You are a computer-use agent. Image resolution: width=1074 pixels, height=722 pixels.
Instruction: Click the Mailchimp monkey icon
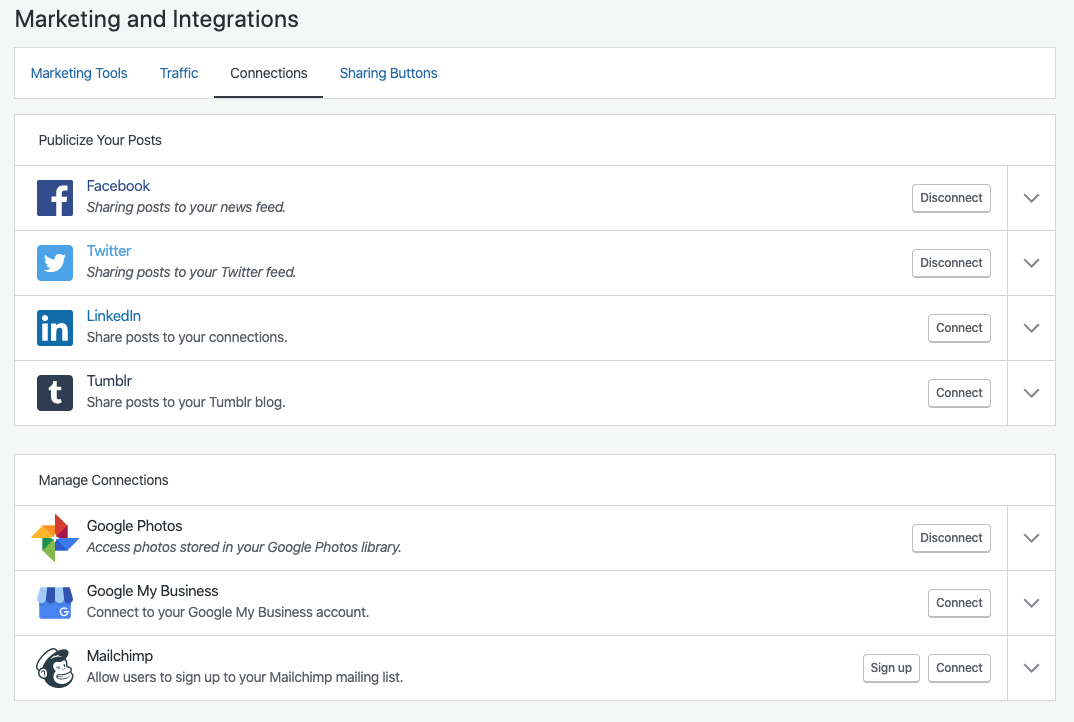[x=55, y=667]
